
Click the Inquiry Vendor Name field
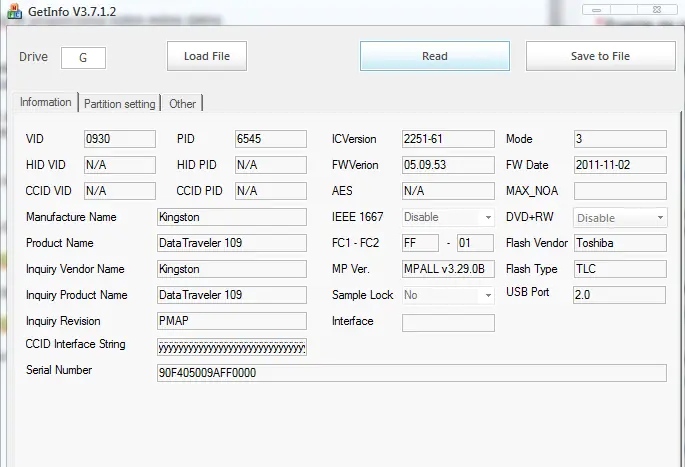[x=232, y=269]
